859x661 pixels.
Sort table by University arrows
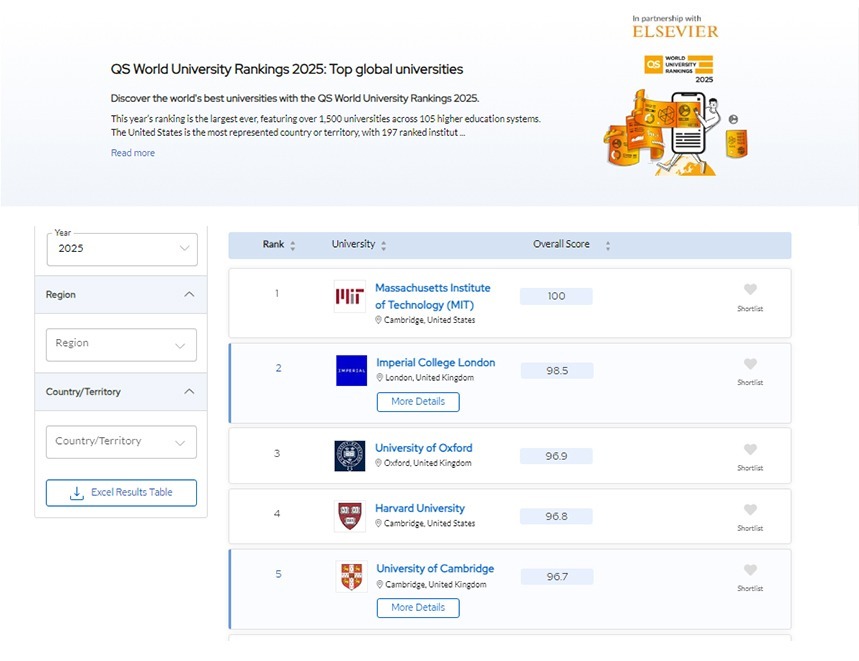click(x=383, y=245)
